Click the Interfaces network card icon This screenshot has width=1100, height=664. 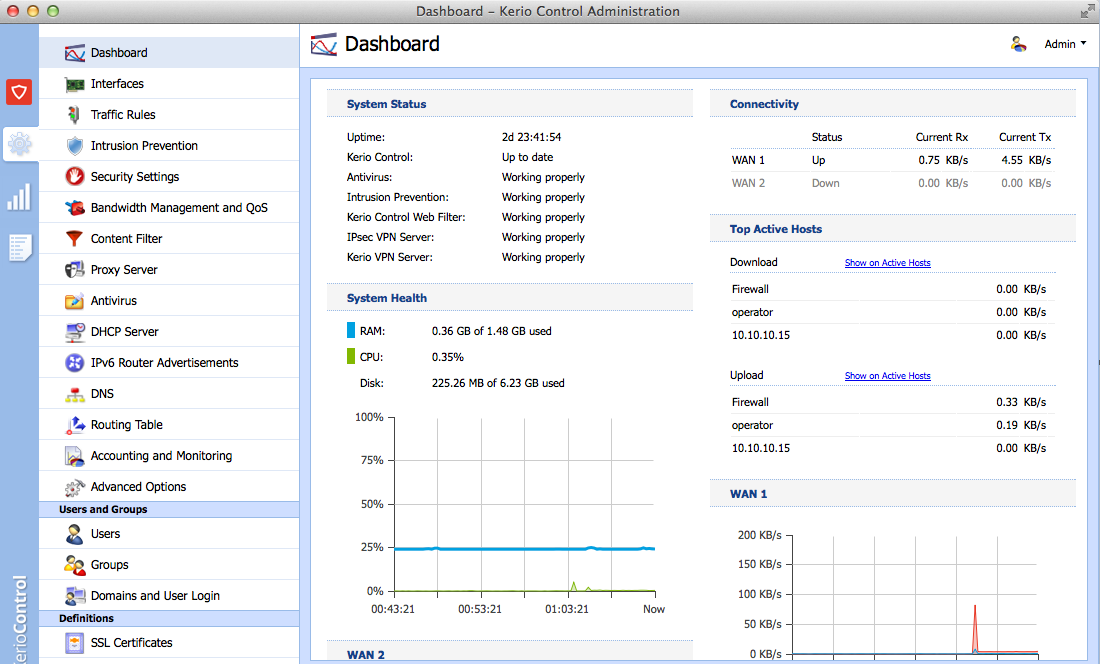[74, 84]
